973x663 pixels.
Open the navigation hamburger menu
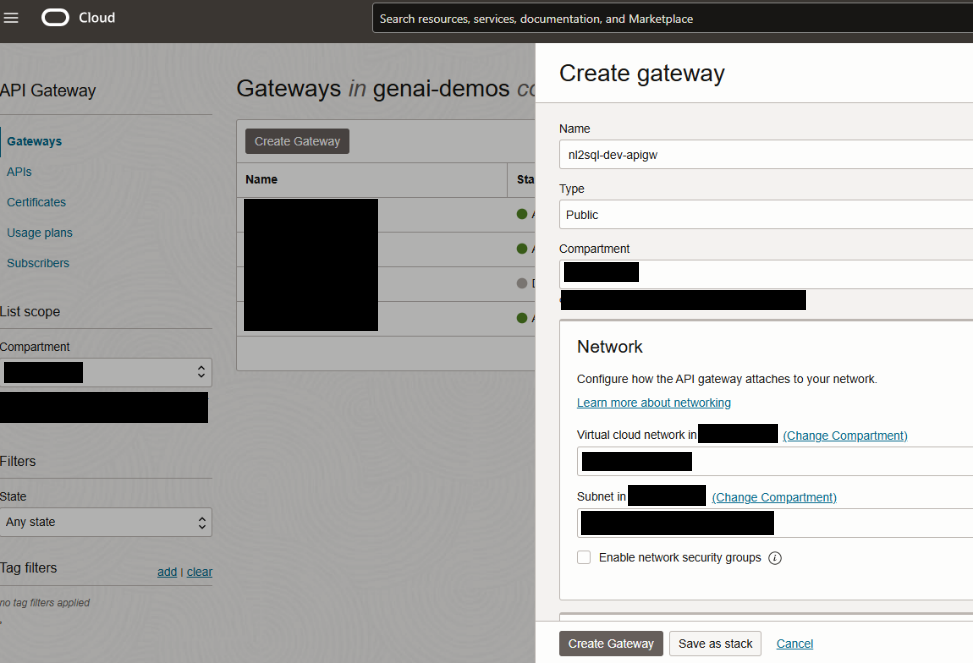[12, 17]
